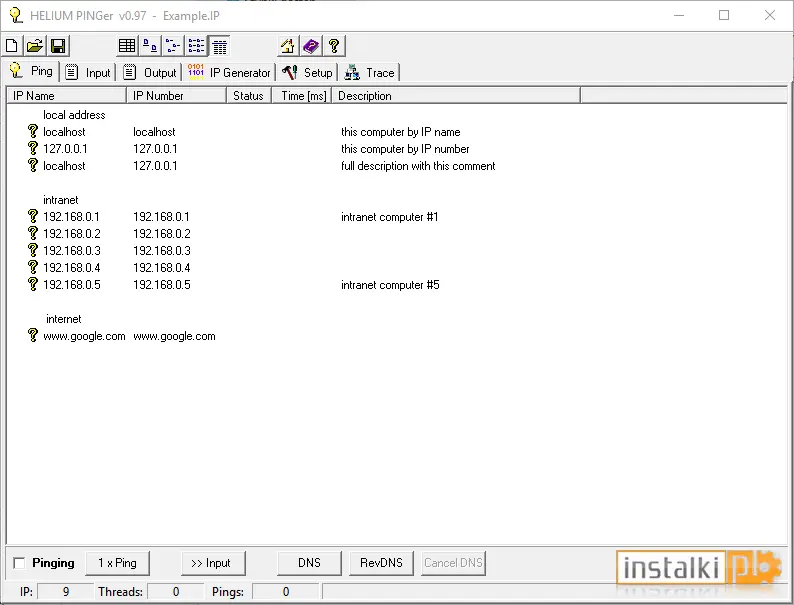Click 'this computer by IP name' description
The image size is (794, 605).
[x=401, y=132]
